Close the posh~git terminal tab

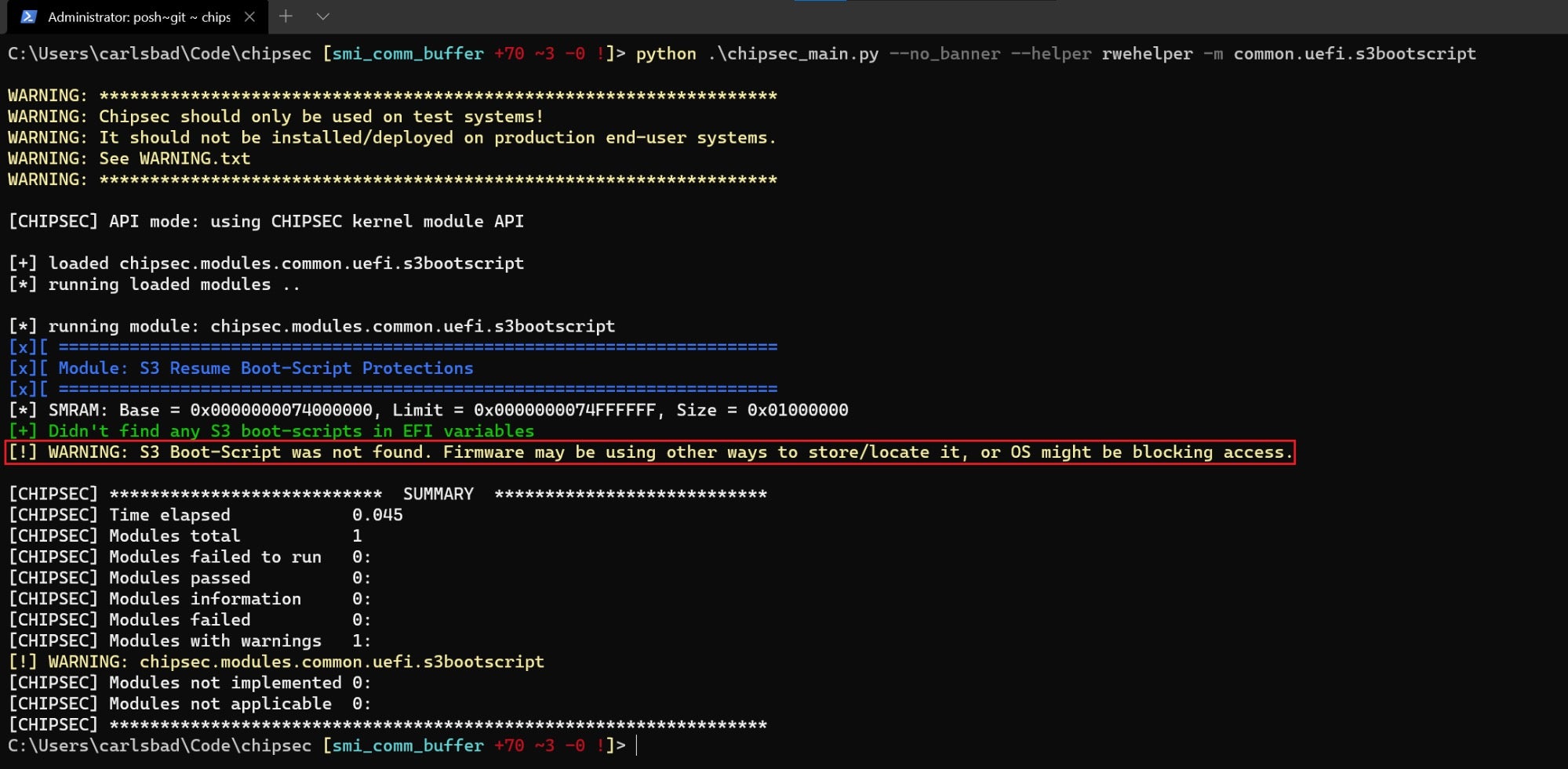249,16
